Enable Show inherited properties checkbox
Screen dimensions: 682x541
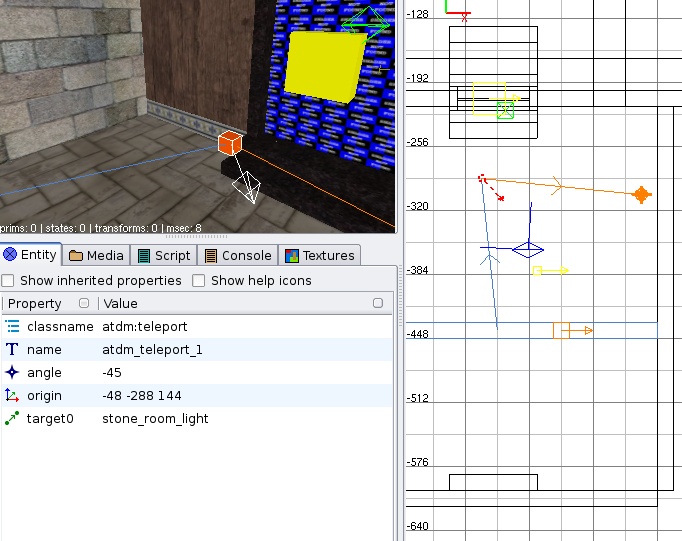pyautogui.click(x=8, y=281)
